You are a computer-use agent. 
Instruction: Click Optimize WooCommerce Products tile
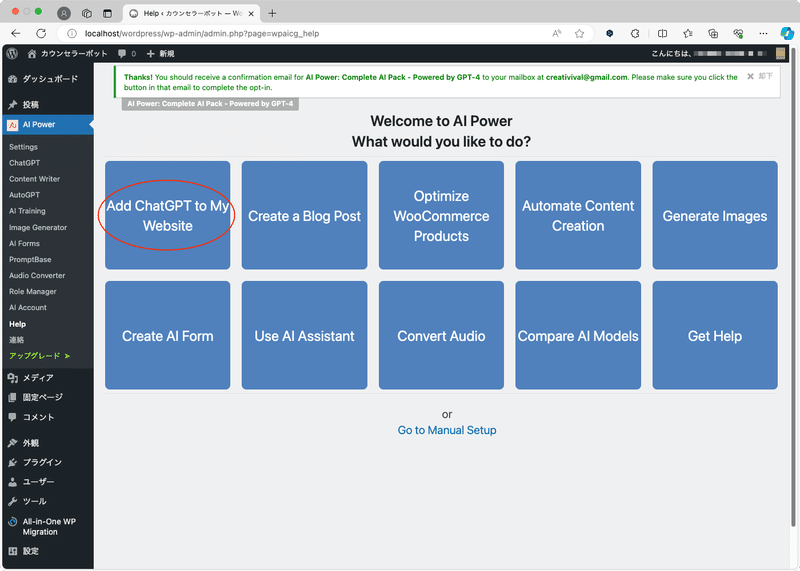pos(441,215)
